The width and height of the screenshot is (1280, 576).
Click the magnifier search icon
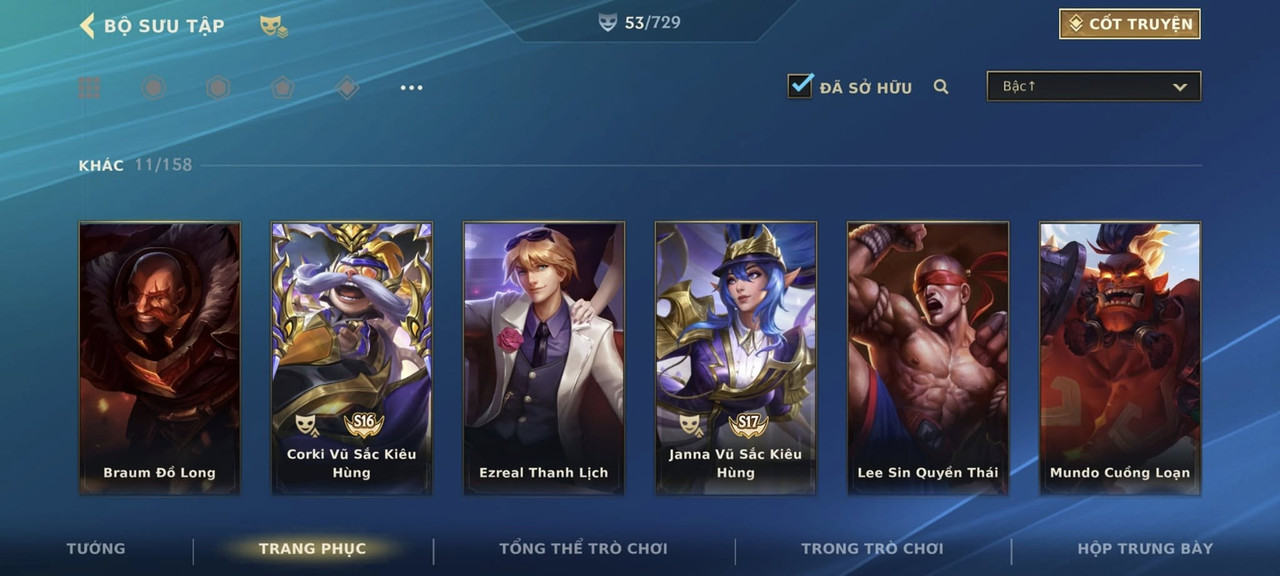(x=941, y=87)
